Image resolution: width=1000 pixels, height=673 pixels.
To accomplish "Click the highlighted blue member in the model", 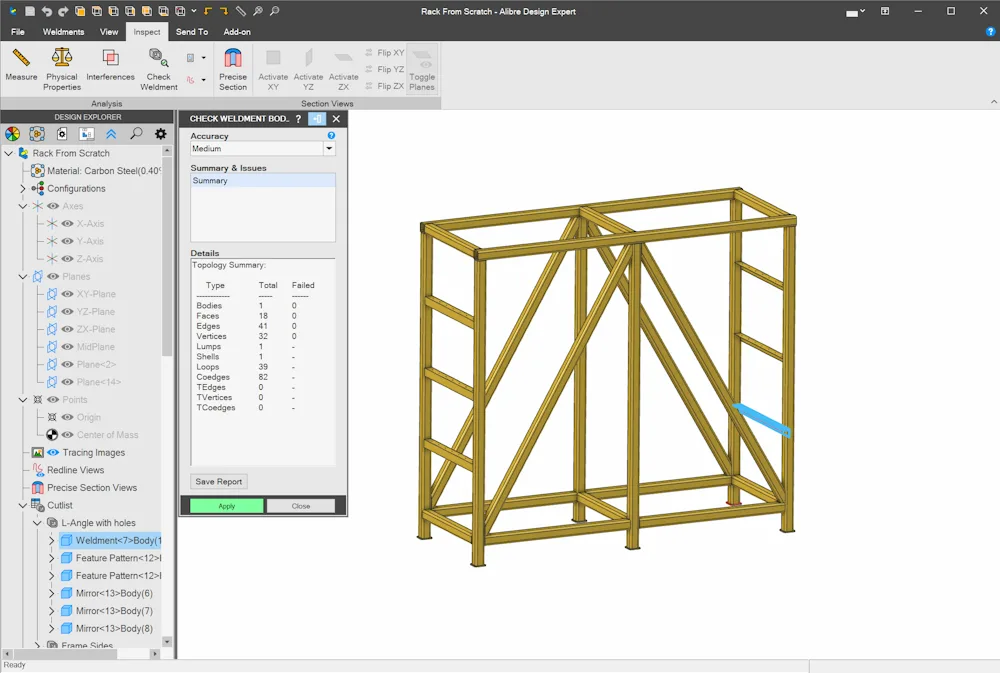I will 761,420.
